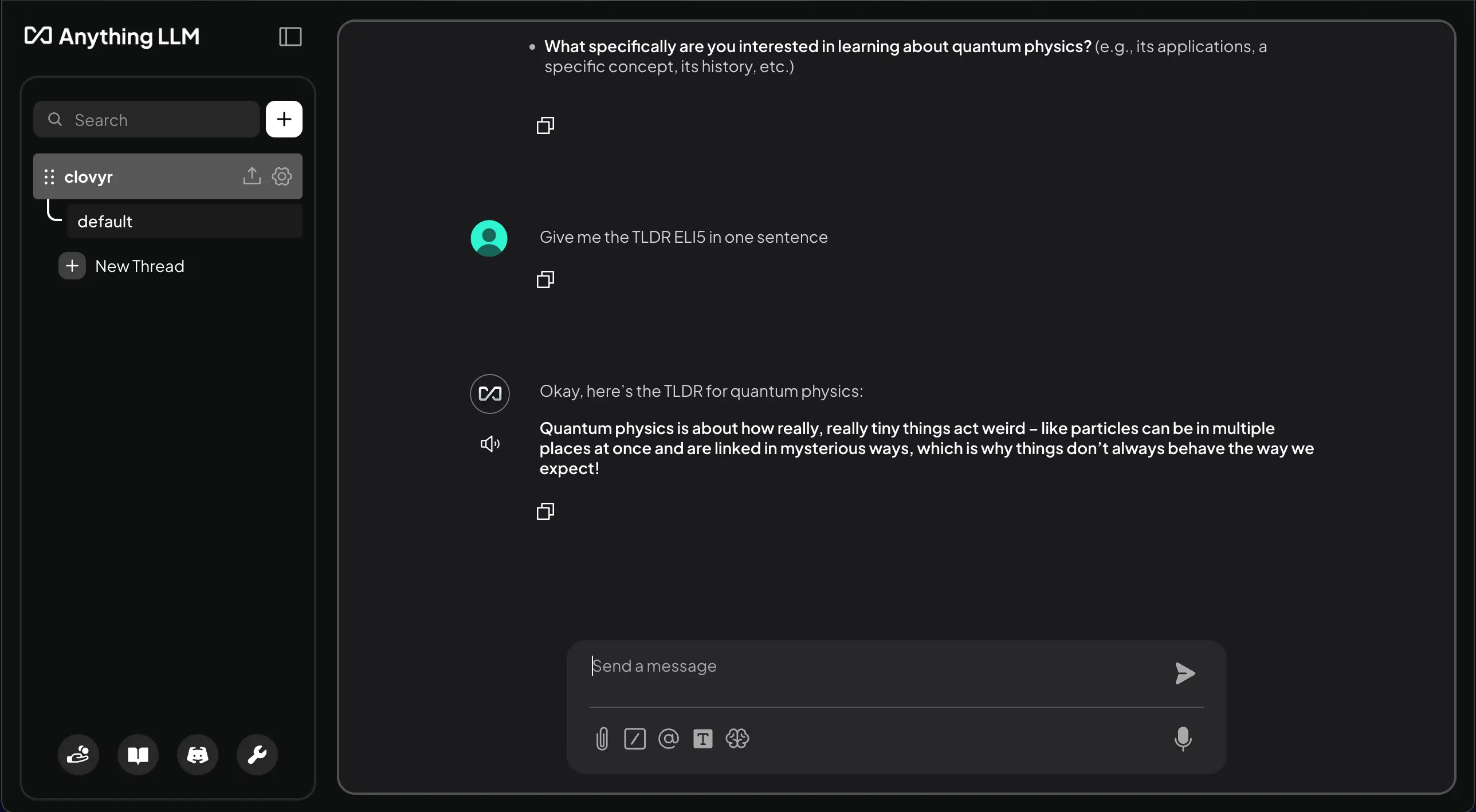Open the Discord community link
Image resolution: width=1476 pixels, height=812 pixels.
(198, 755)
